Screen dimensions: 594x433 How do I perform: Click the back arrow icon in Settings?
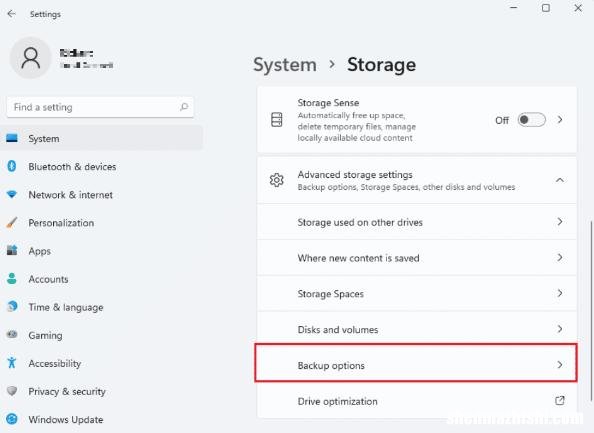pos(11,14)
